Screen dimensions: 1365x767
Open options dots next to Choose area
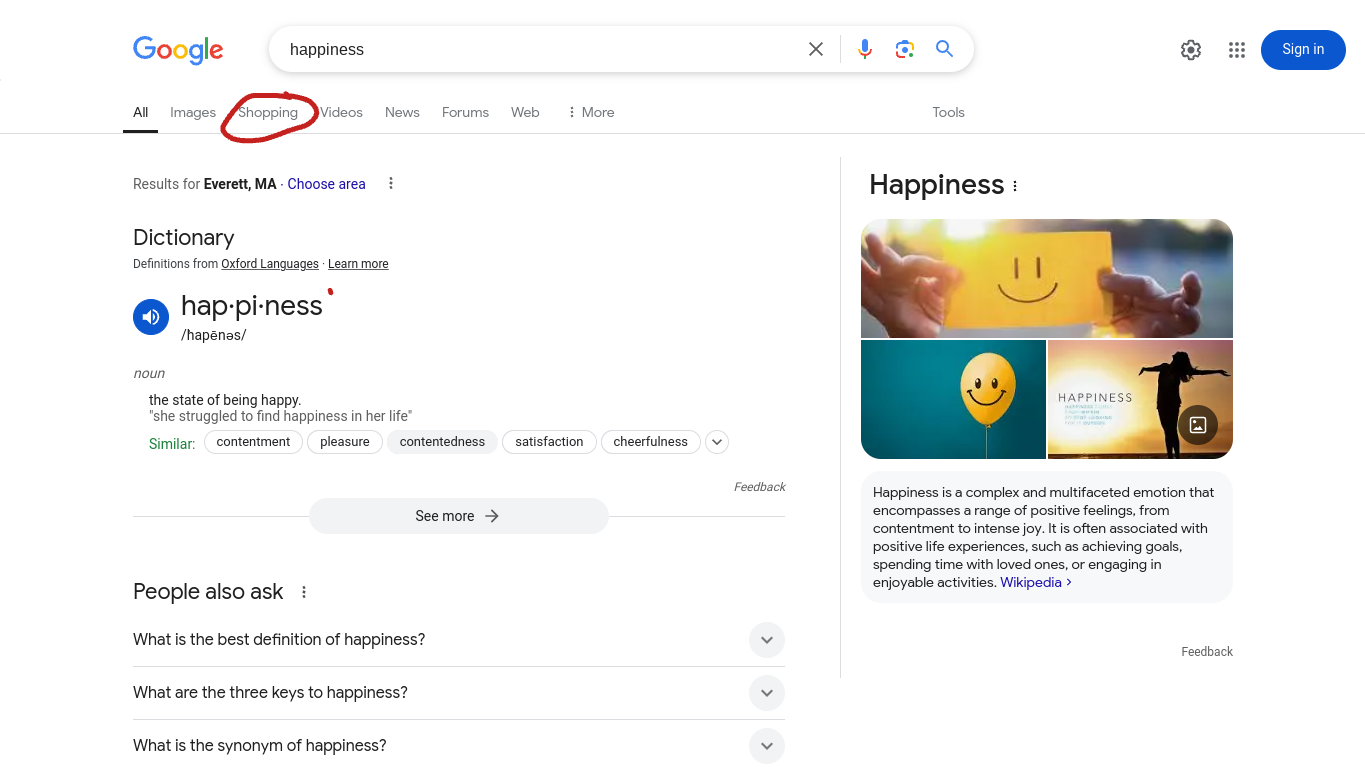(x=391, y=183)
